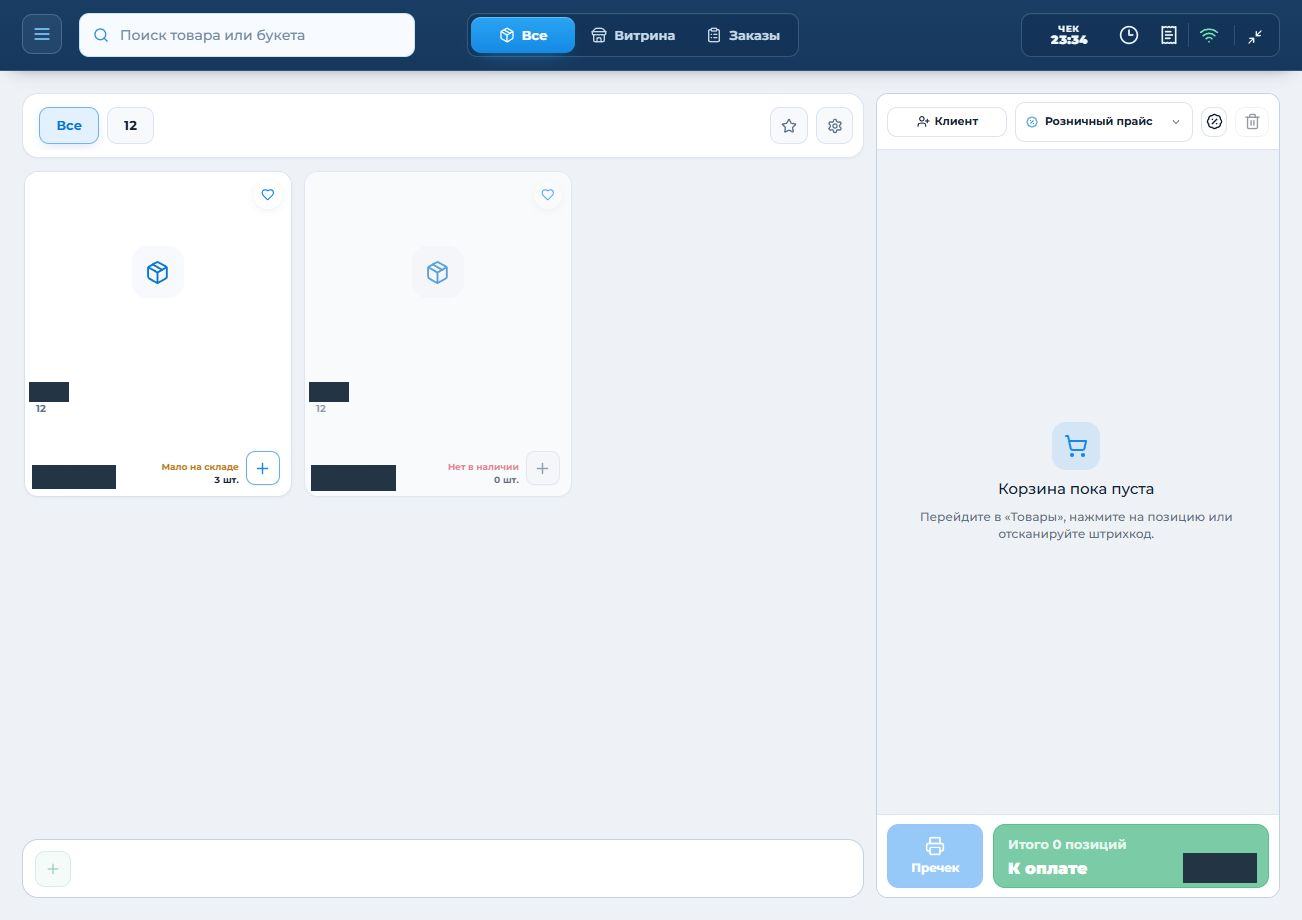The width and height of the screenshot is (1302, 920).
Task: Toggle favorite heart on out-of-stock product card
Action: (547, 195)
